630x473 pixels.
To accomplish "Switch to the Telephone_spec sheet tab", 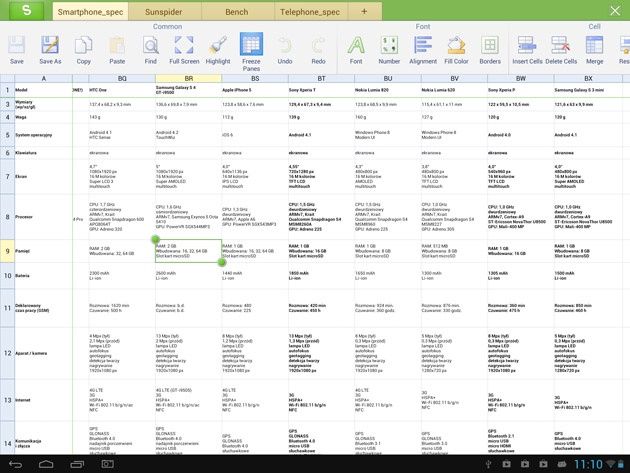I will (310, 12).
